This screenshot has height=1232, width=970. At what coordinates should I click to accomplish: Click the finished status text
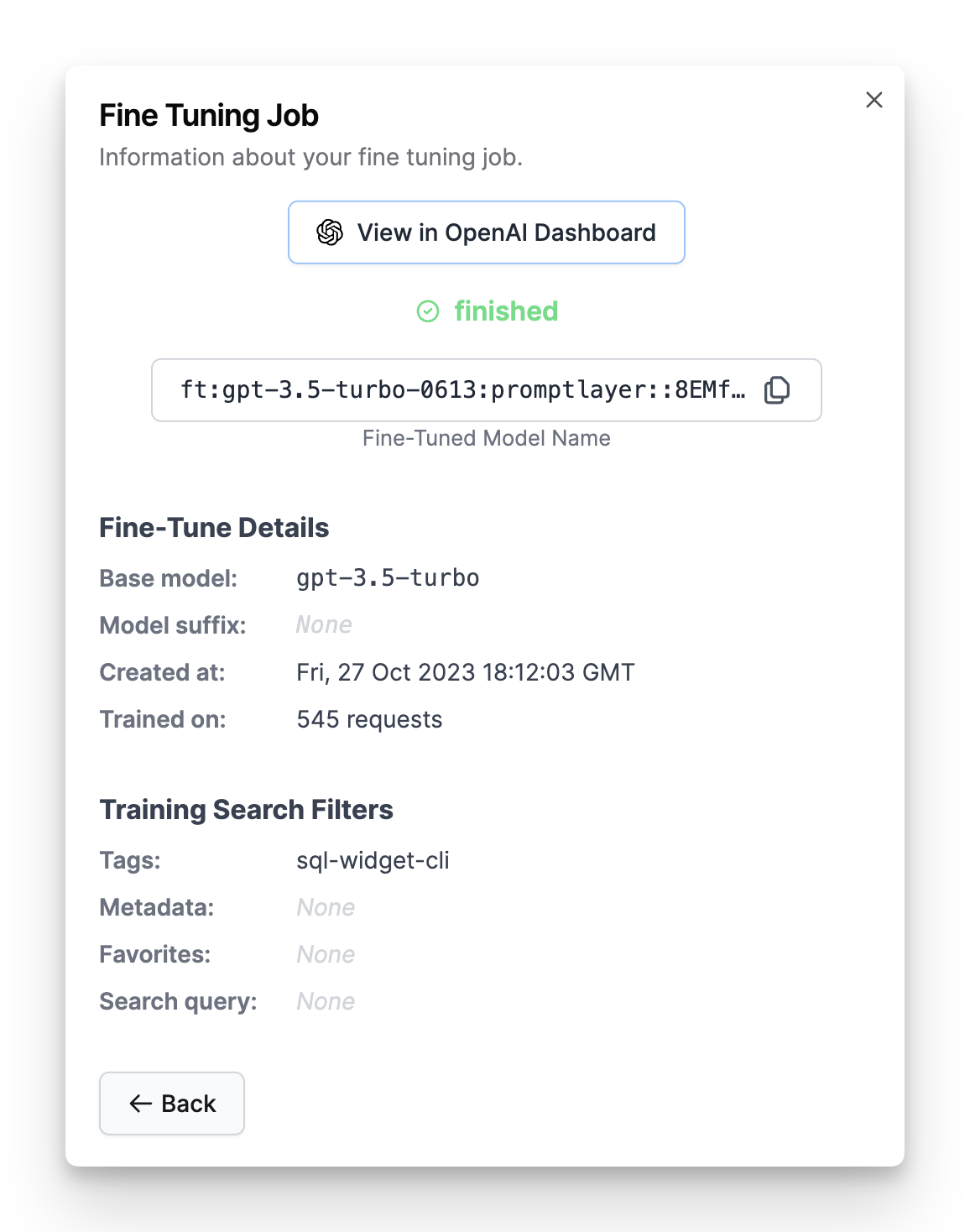click(505, 311)
